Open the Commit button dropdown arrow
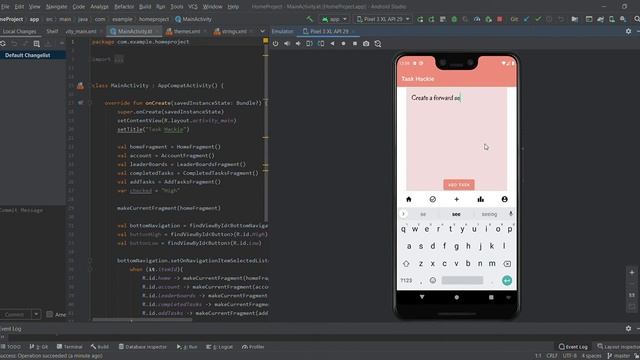640x360 pixels. [x=36, y=314]
